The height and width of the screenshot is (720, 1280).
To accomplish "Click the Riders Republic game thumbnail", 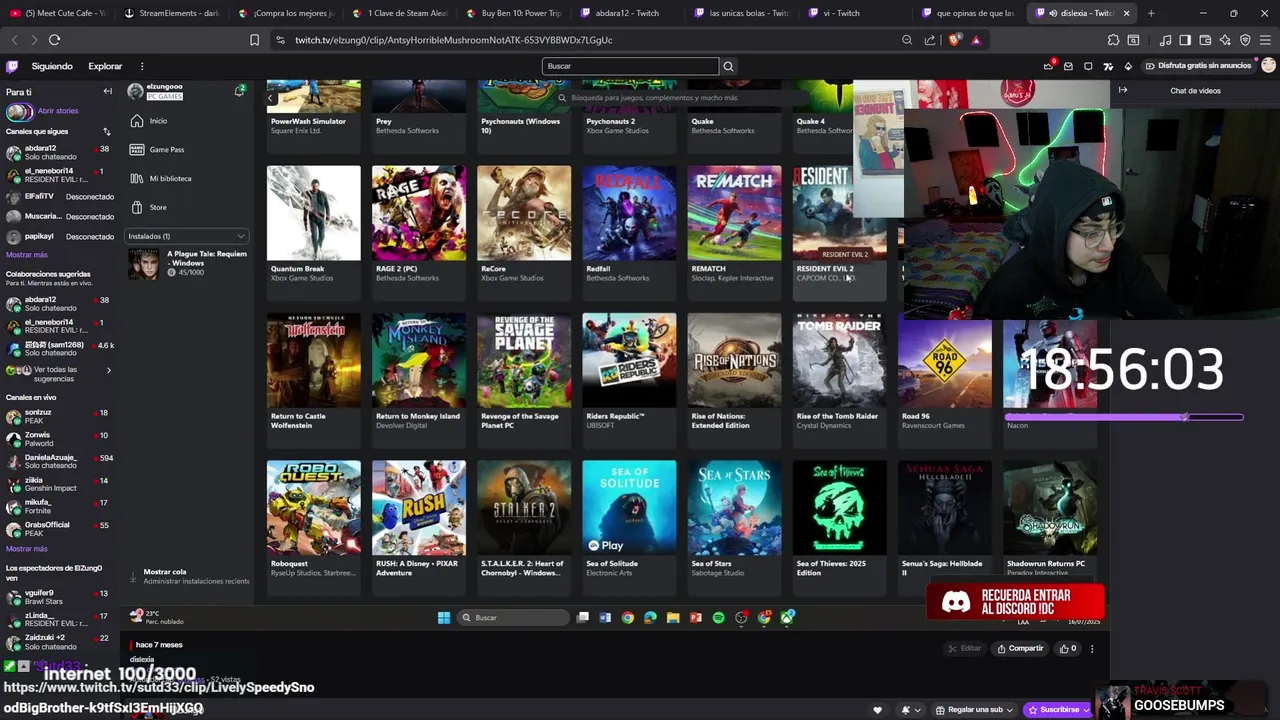I will coord(629,361).
